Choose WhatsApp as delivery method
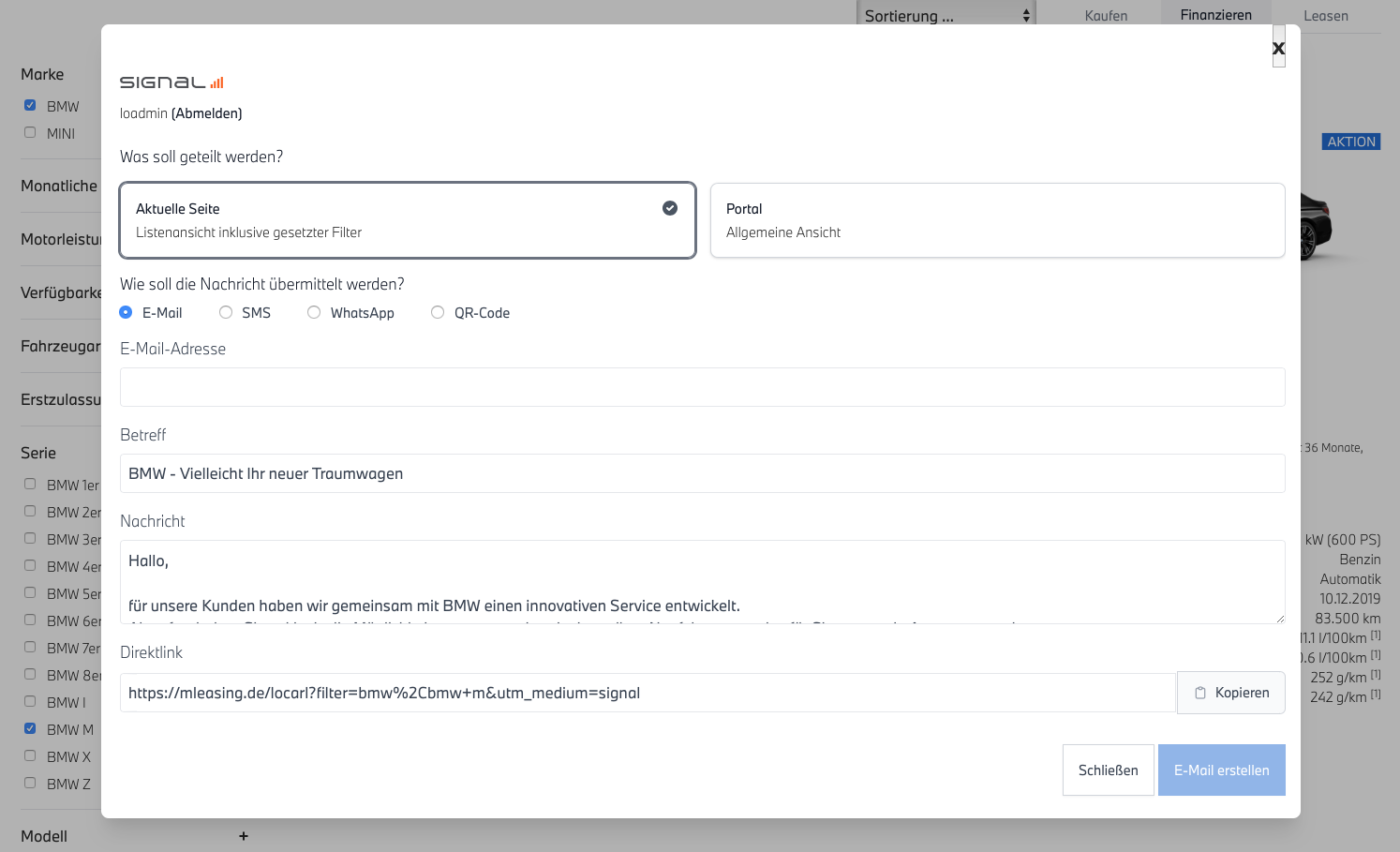This screenshot has width=1400, height=852. (x=314, y=313)
